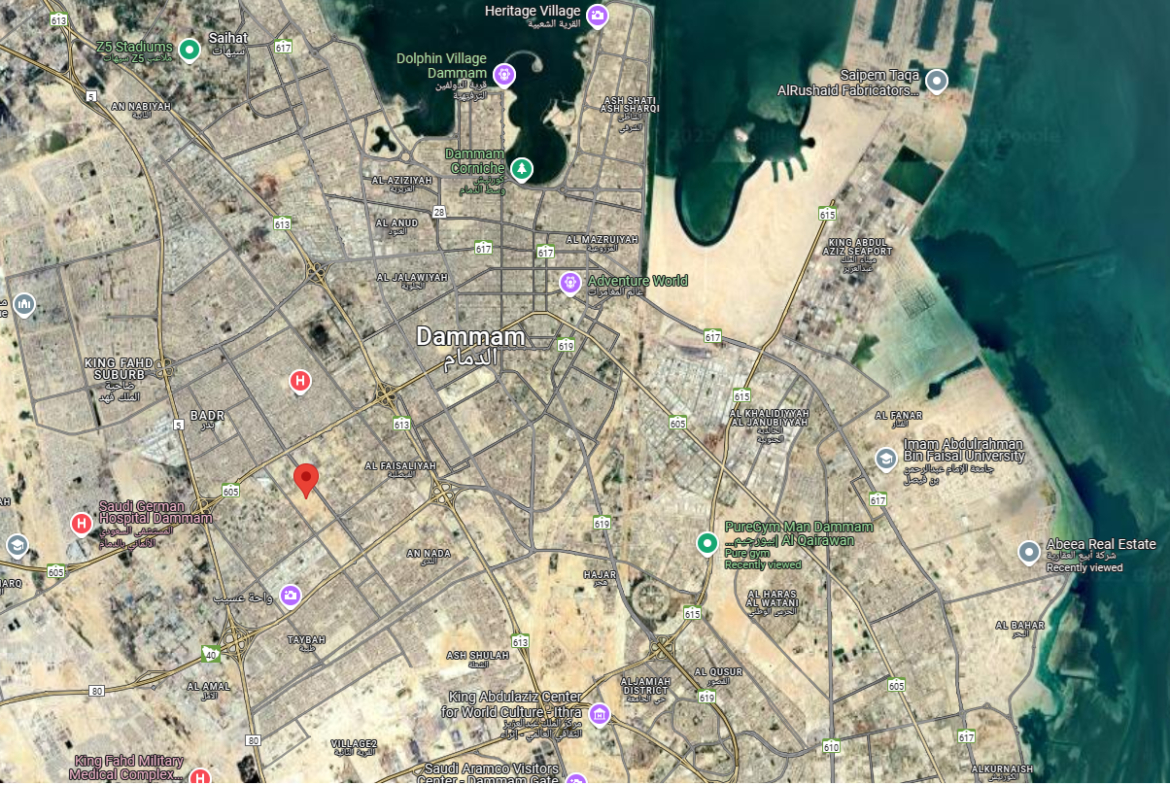
Task: Click the King Fahd Military Medical marker
Action: (x=199, y=776)
